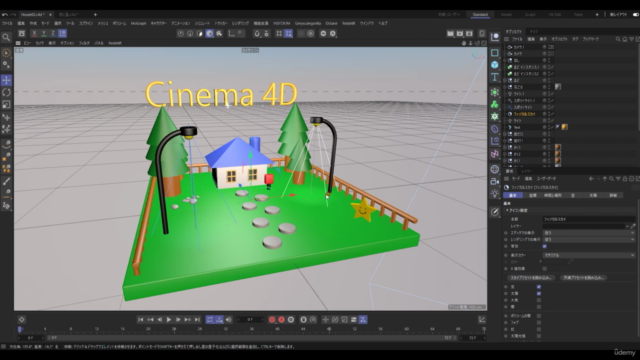This screenshot has height=360, width=640.
Task: Enable the 雲 (clouds) checkbox
Action: tap(539, 307)
